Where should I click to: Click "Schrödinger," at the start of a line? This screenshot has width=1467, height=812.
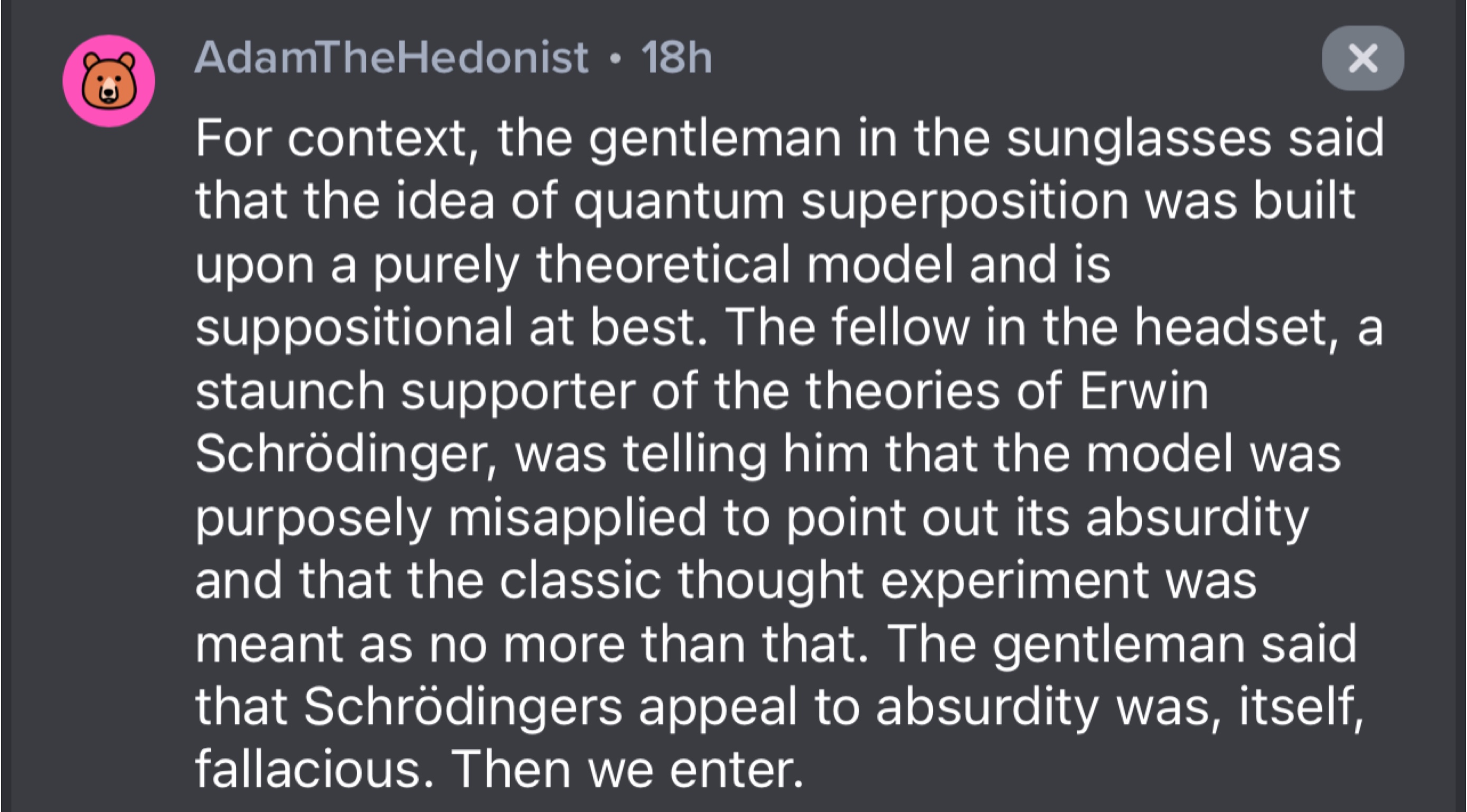[346, 456]
